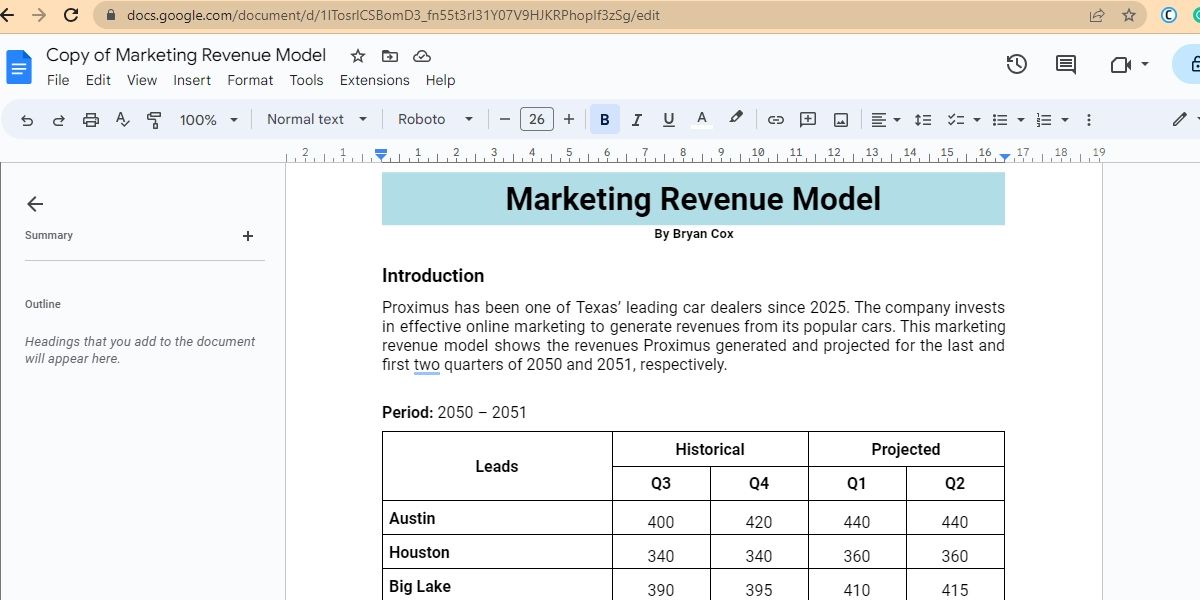Open the Extensions menu

pos(374,80)
